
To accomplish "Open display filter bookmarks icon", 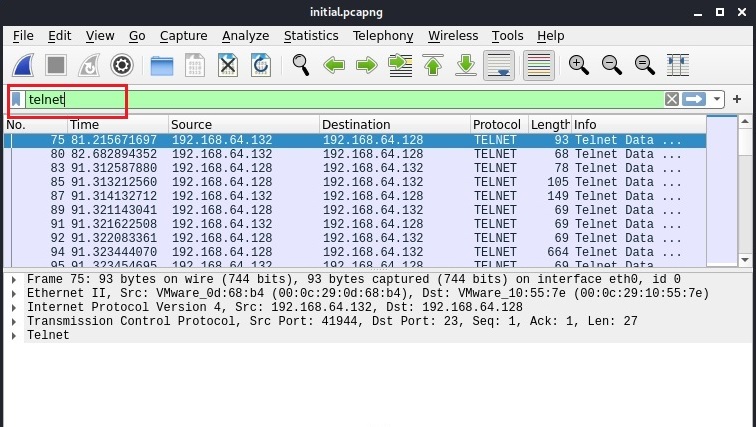I will pyautogui.click(x=16, y=99).
